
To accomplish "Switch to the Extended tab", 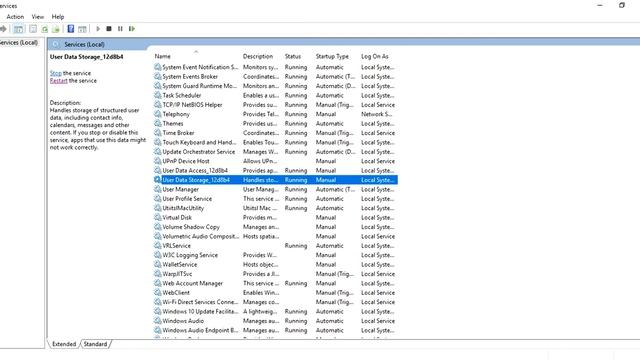I will tap(64, 344).
